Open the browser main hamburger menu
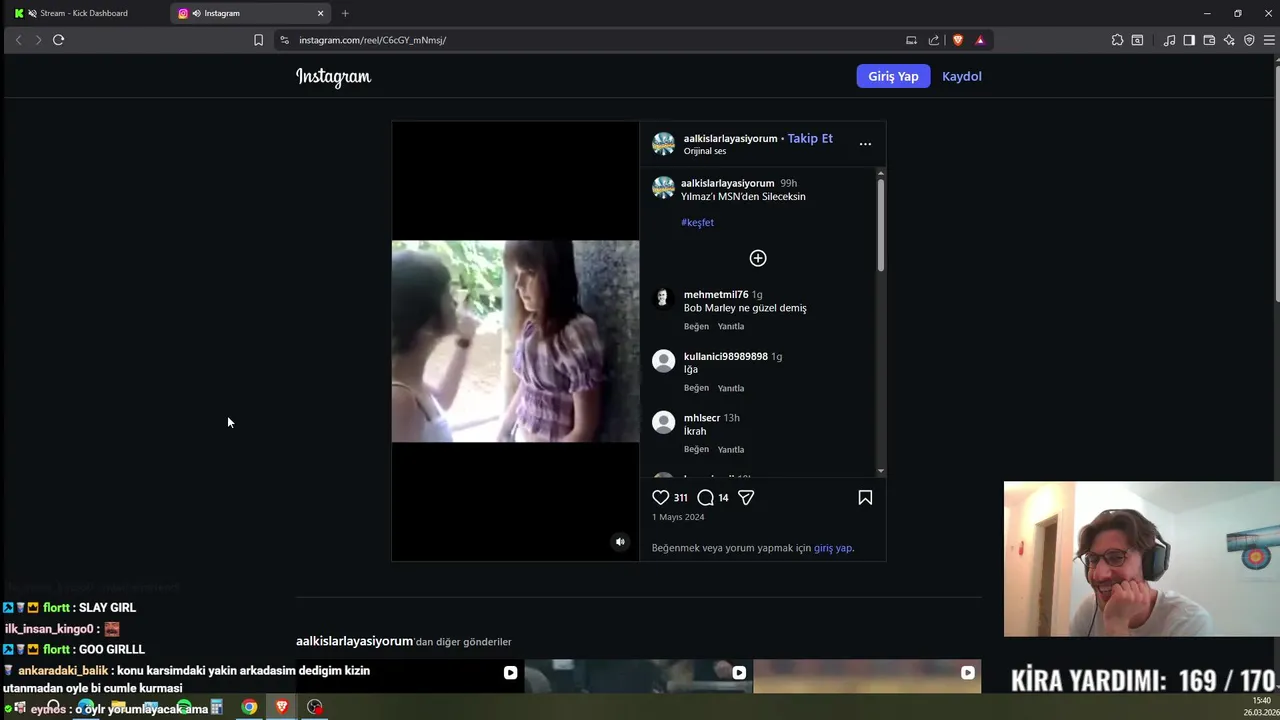 [x=1269, y=40]
